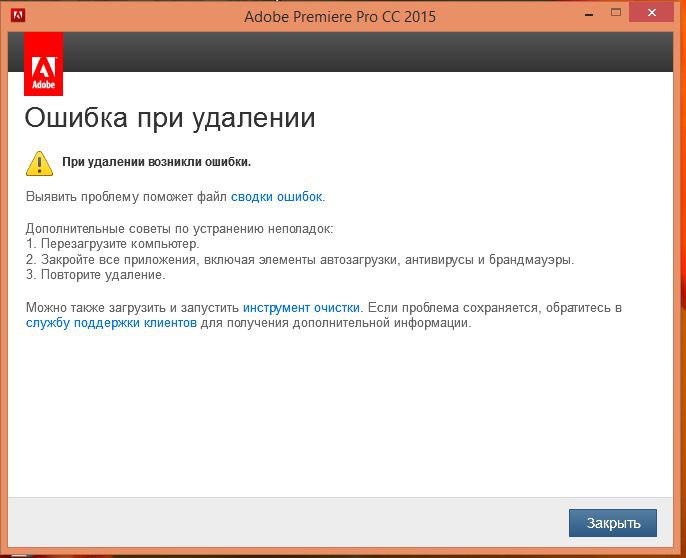Close the window with the red X
Screen dimensions: 686x558
point(651,13)
